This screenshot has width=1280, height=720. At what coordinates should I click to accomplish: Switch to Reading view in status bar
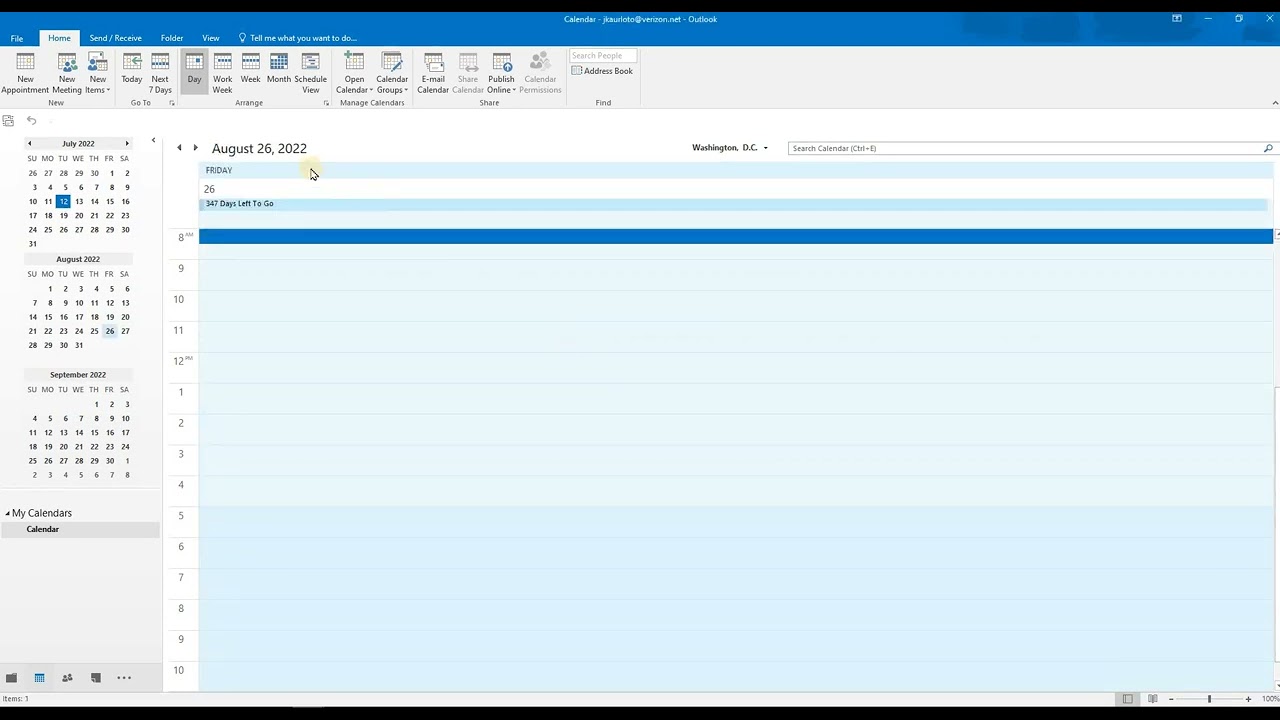pos(1152,699)
